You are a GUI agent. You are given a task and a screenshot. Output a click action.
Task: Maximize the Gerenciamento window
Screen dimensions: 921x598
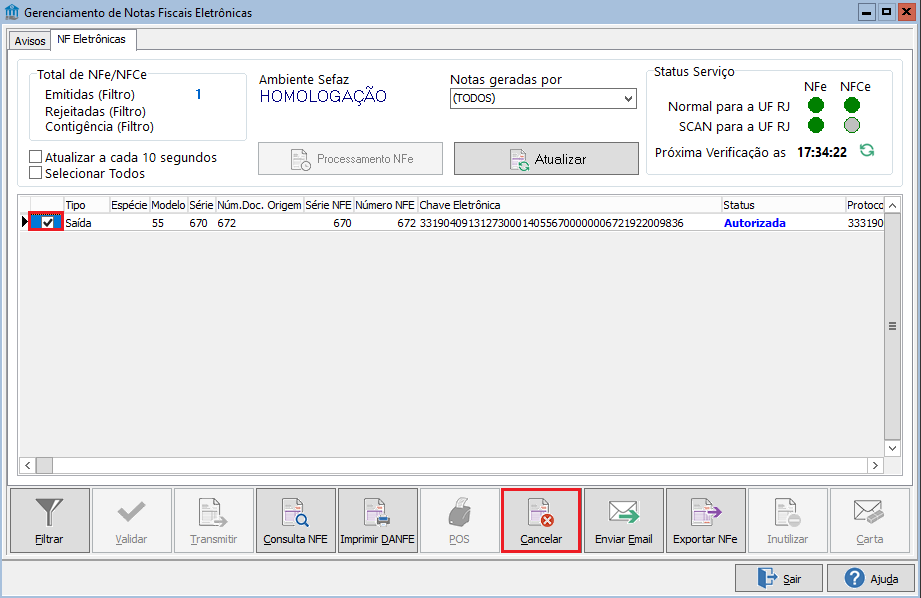[x=887, y=12]
